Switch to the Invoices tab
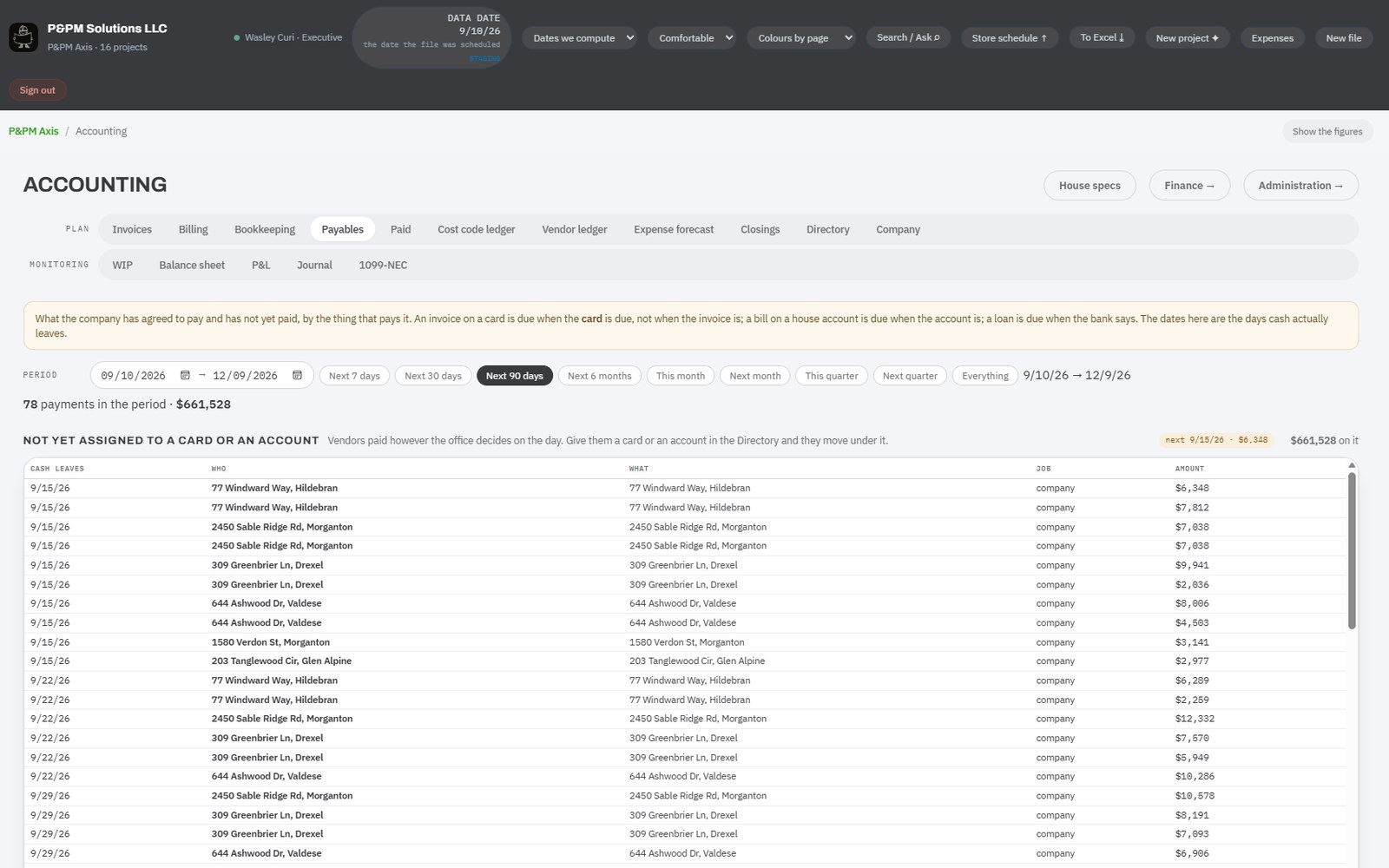The height and width of the screenshot is (868, 1389). [x=132, y=229]
